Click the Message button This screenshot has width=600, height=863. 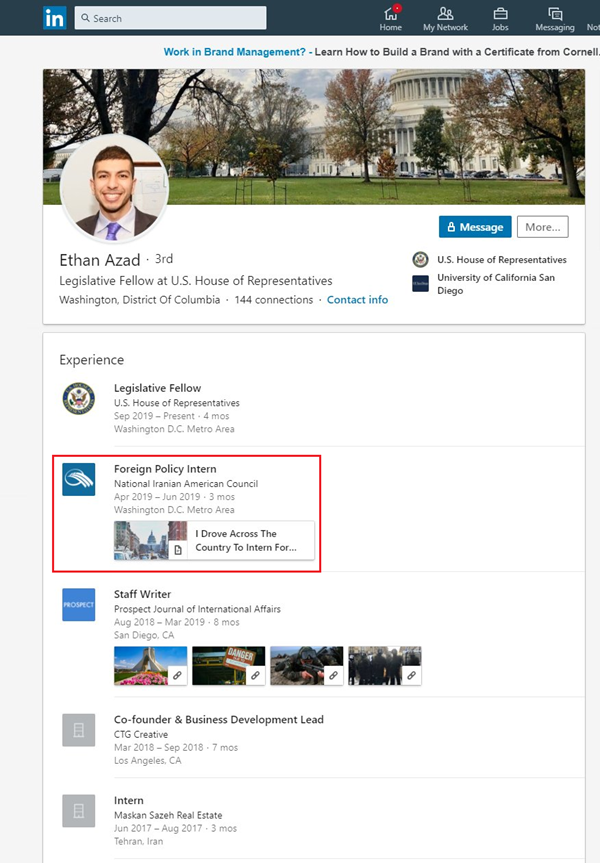(x=475, y=227)
